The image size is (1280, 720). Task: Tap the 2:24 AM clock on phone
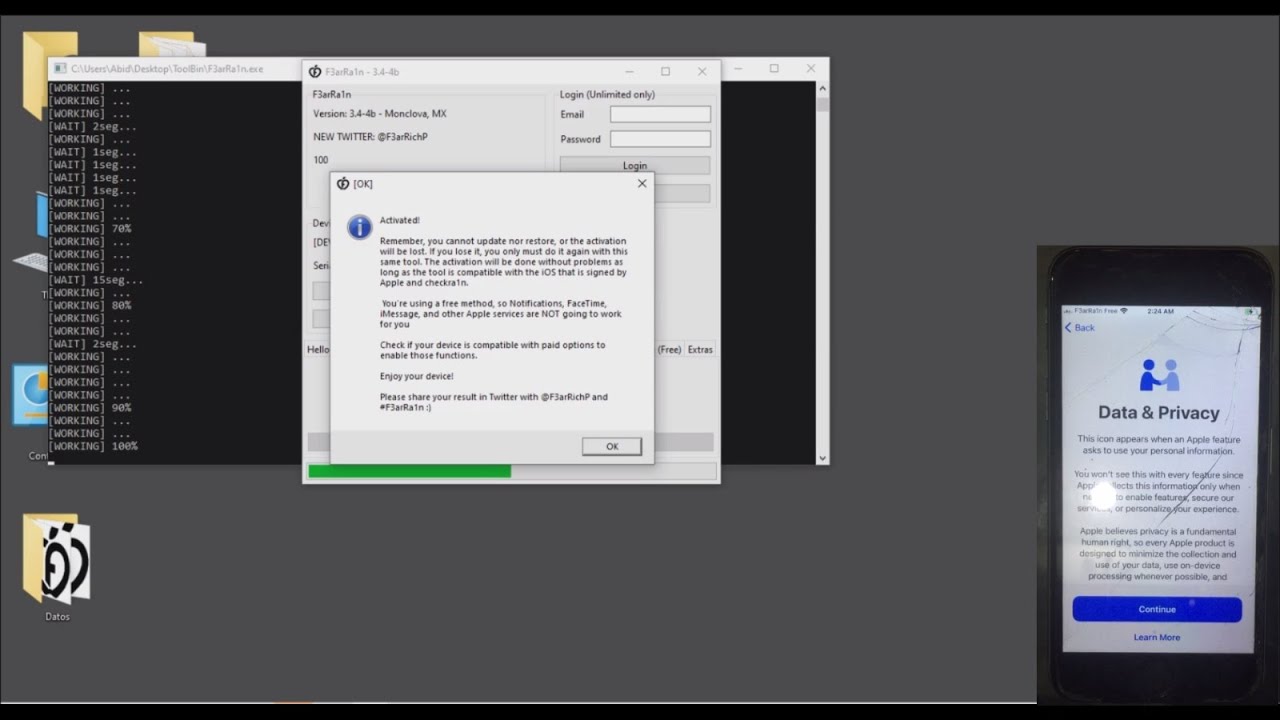click(1160, 311)
